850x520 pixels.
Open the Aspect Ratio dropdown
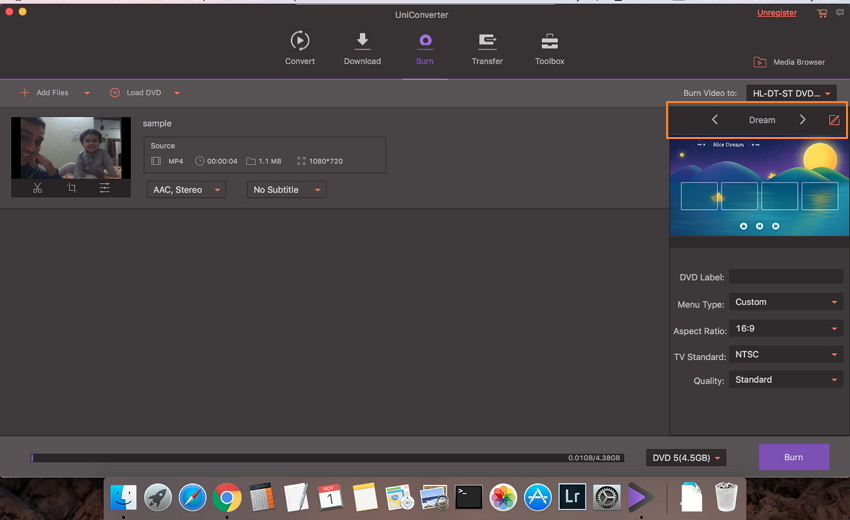tap(785, 329)
